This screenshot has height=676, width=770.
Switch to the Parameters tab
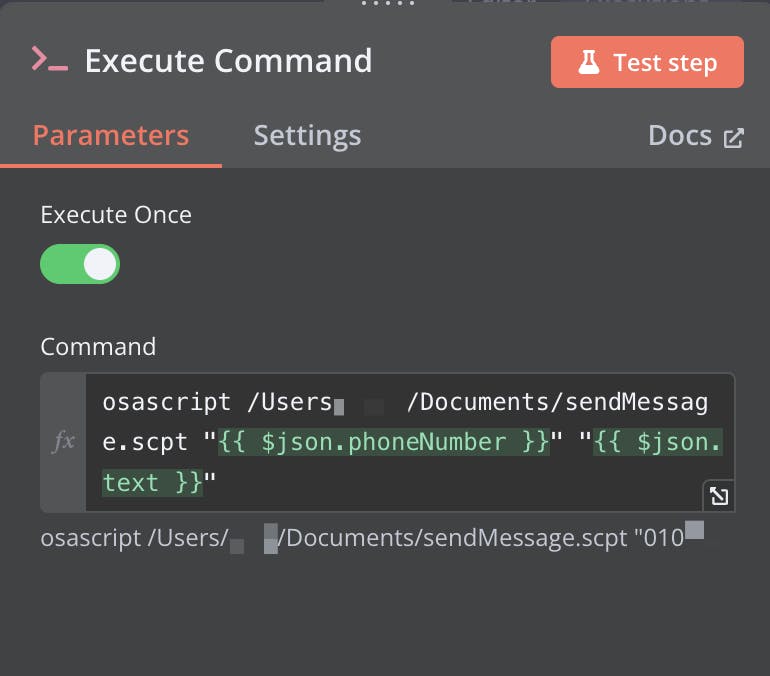111,136
